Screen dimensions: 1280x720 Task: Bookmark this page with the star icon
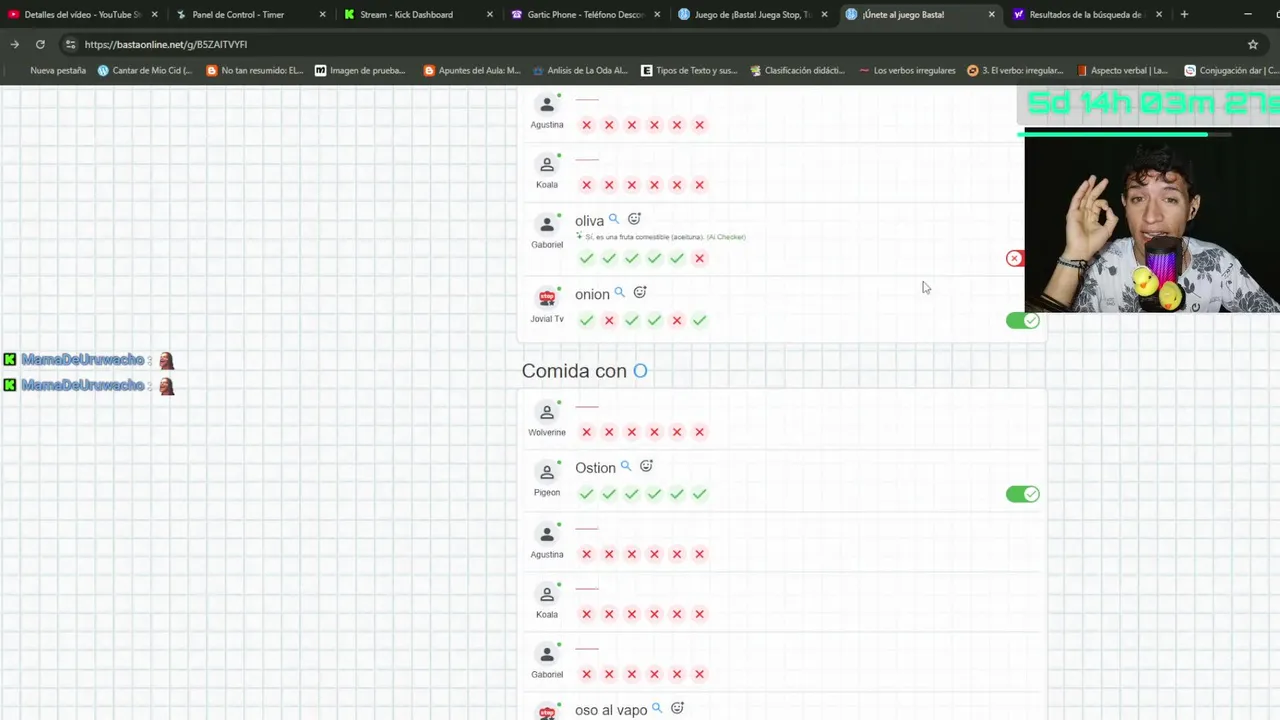pos(1253,44)
